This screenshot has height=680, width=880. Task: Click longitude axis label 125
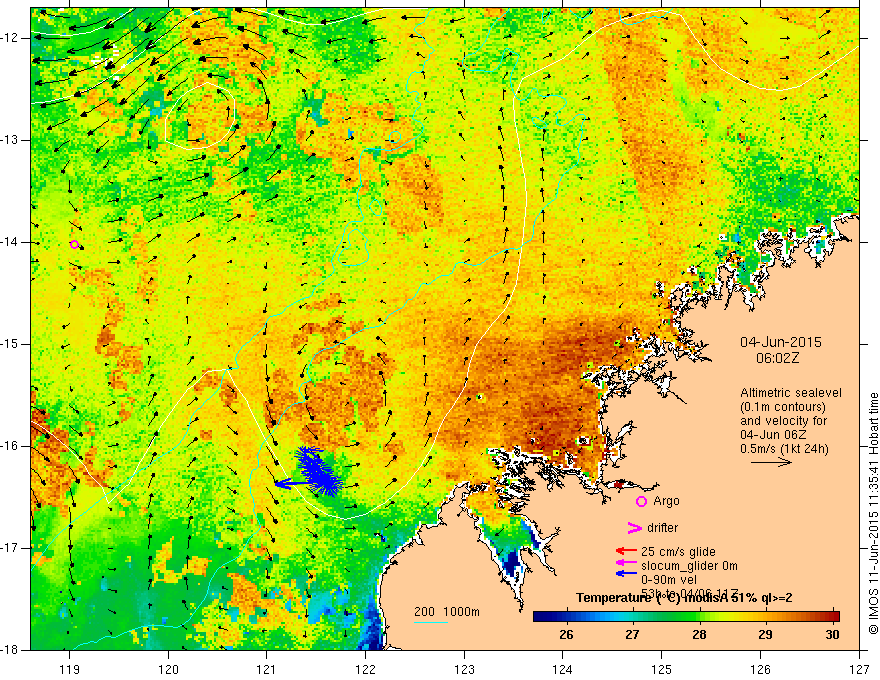click(x=662, y=669)
